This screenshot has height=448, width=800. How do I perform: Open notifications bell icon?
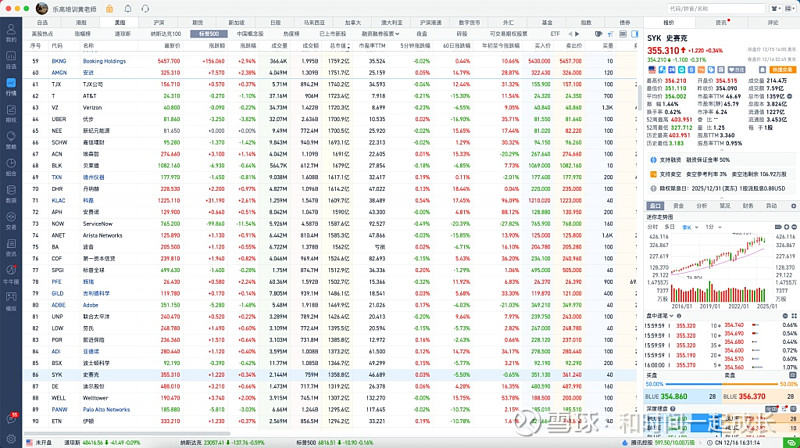(x=128, y=9)
